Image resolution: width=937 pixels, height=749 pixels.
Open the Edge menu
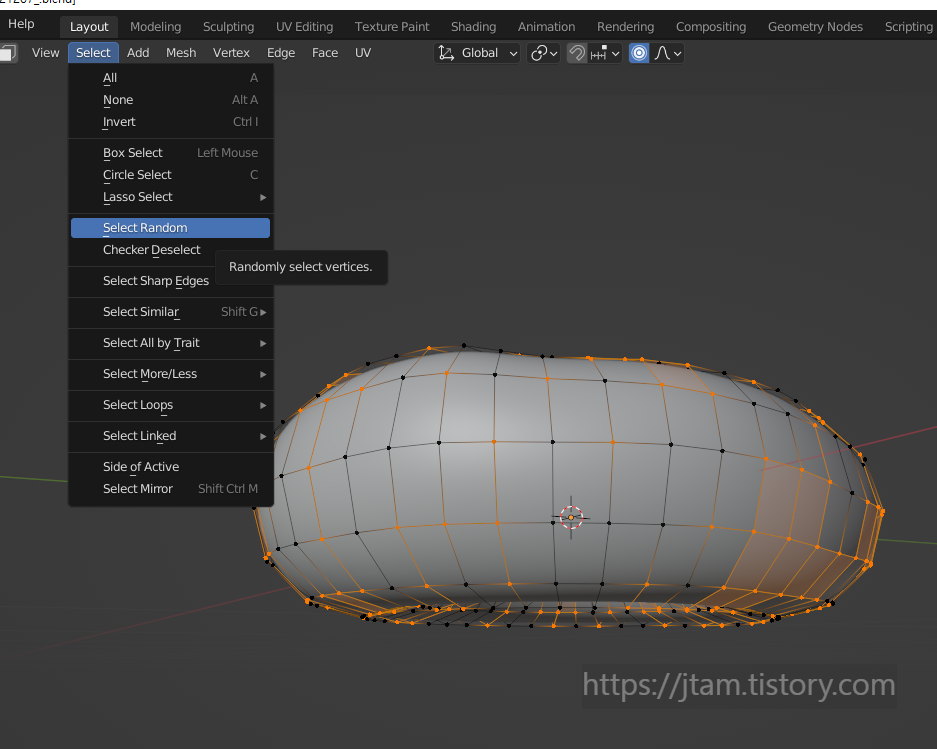(281, 53)
